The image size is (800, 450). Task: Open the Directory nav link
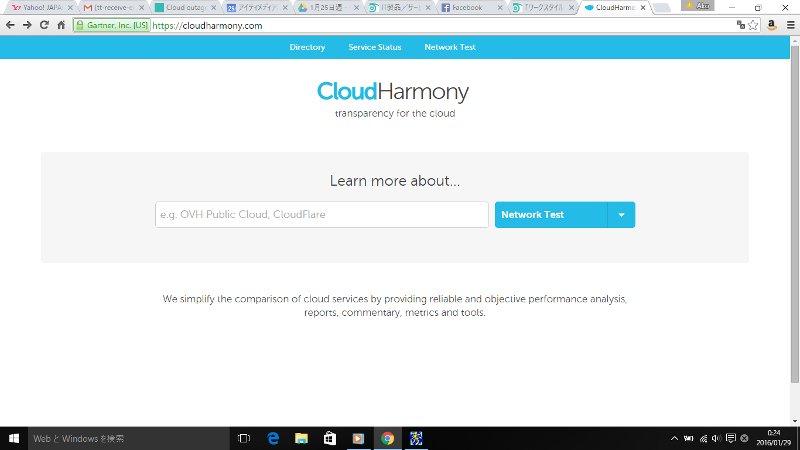(307, 47)
